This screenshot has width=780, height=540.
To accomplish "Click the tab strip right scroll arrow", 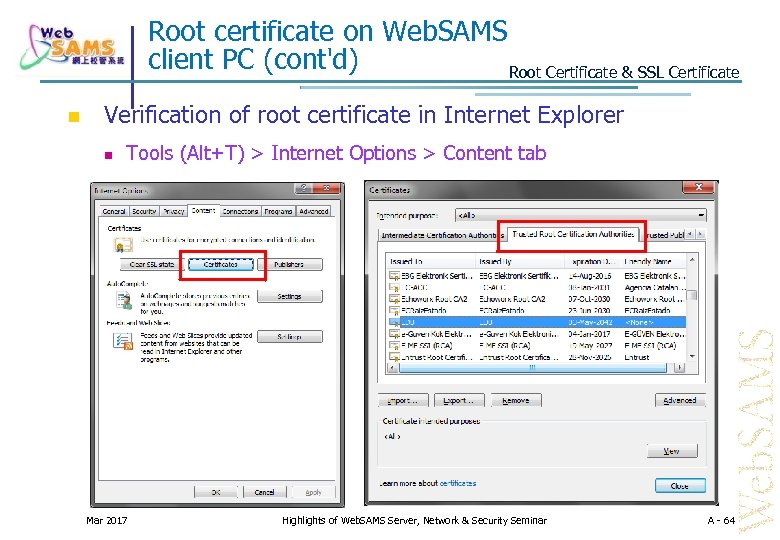I will [x=700, y=234].
